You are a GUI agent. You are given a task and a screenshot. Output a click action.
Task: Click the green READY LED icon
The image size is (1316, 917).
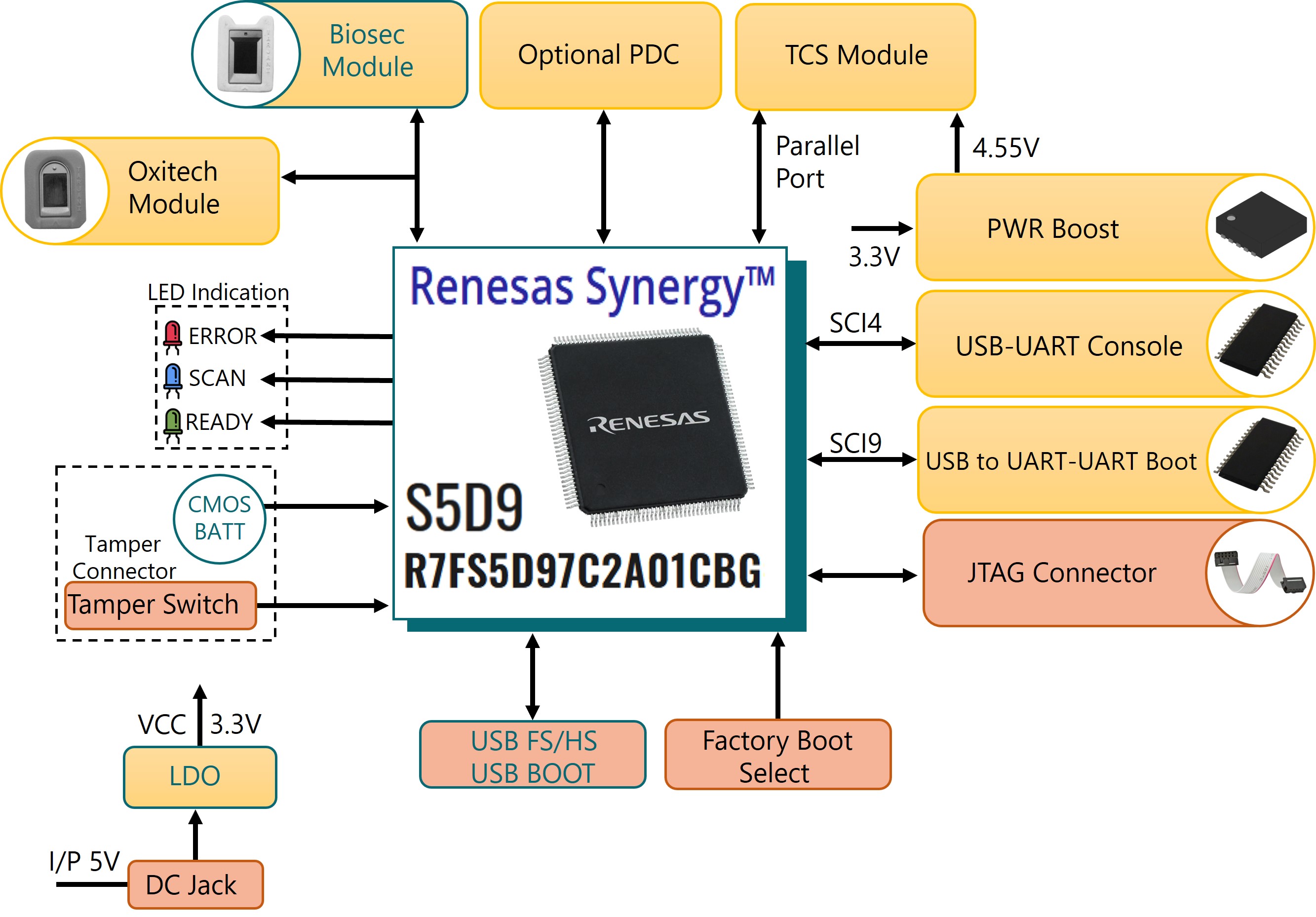click(x=173, y=425)
